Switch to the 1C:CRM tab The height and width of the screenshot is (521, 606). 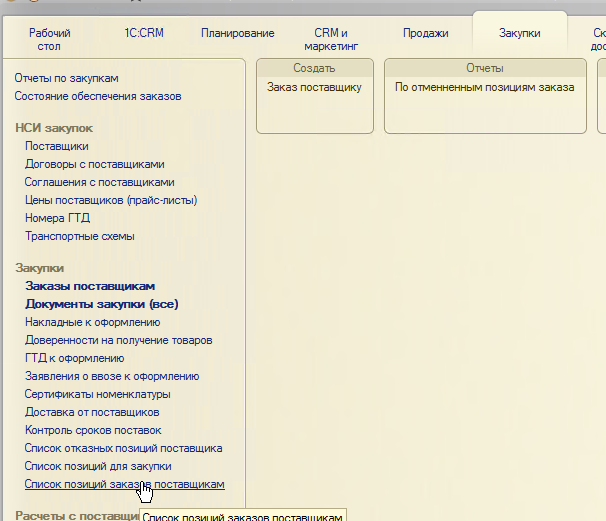tap(144, 33)
